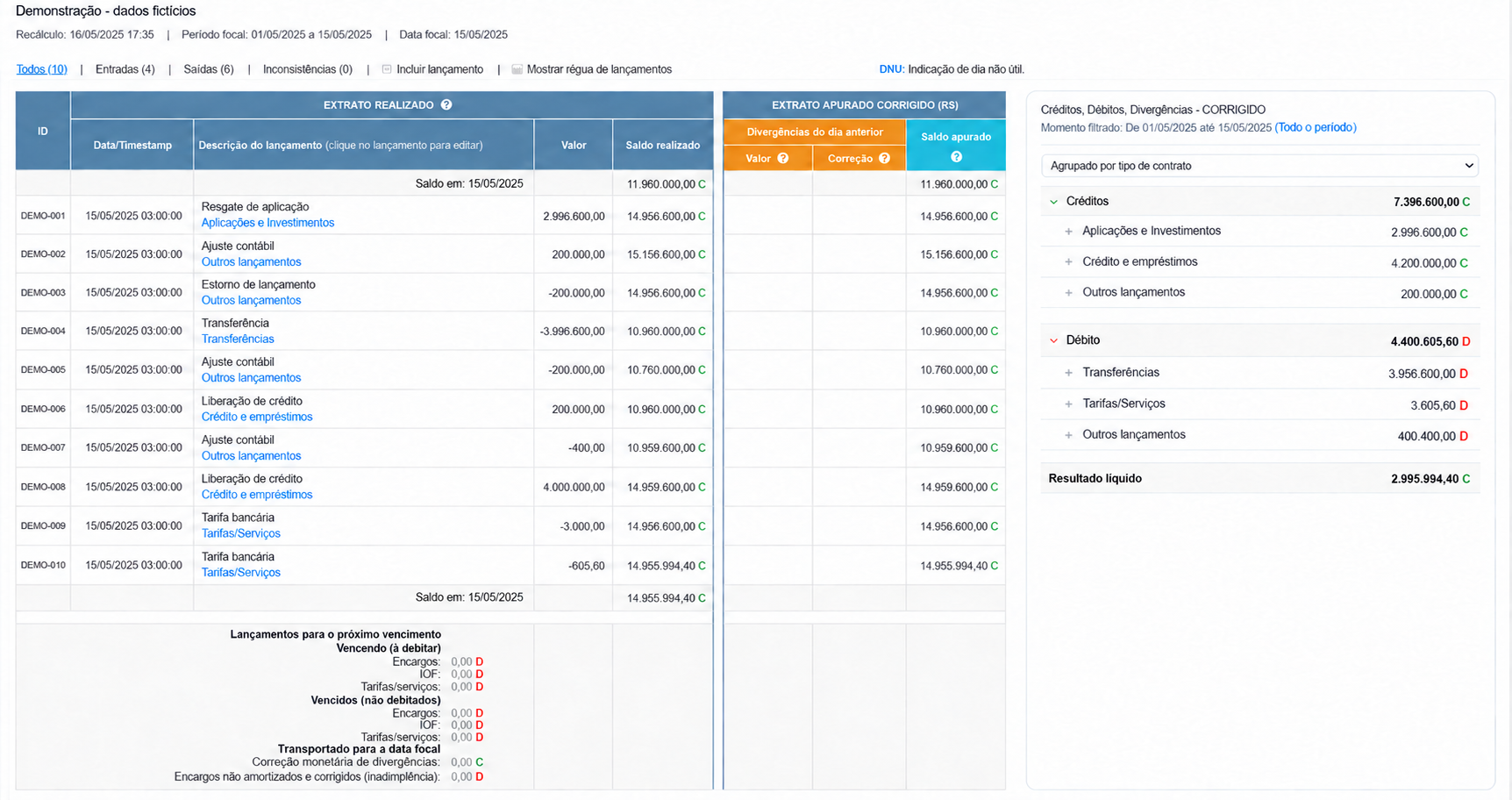Screen dimensions: 1512x800
Task: Open Crédito e empréstimos link in DEMO-008 row
Action: pos(257,495)
